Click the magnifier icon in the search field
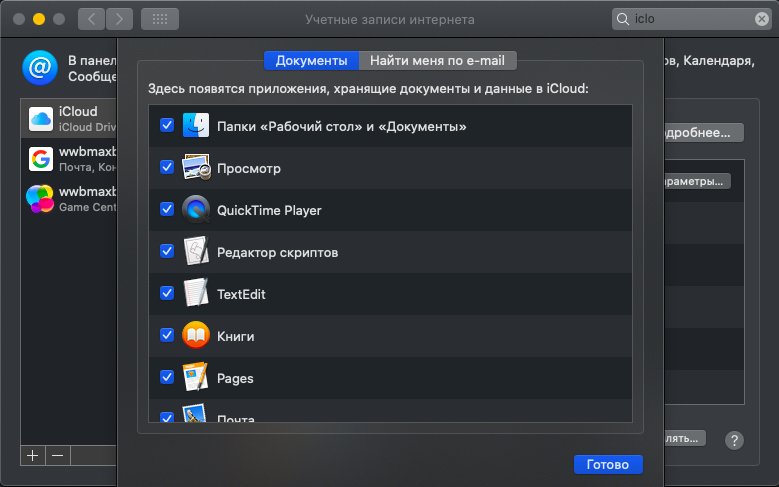Viewport: 779px width, 487px height. pyautogui.click(x=623, y=19)
